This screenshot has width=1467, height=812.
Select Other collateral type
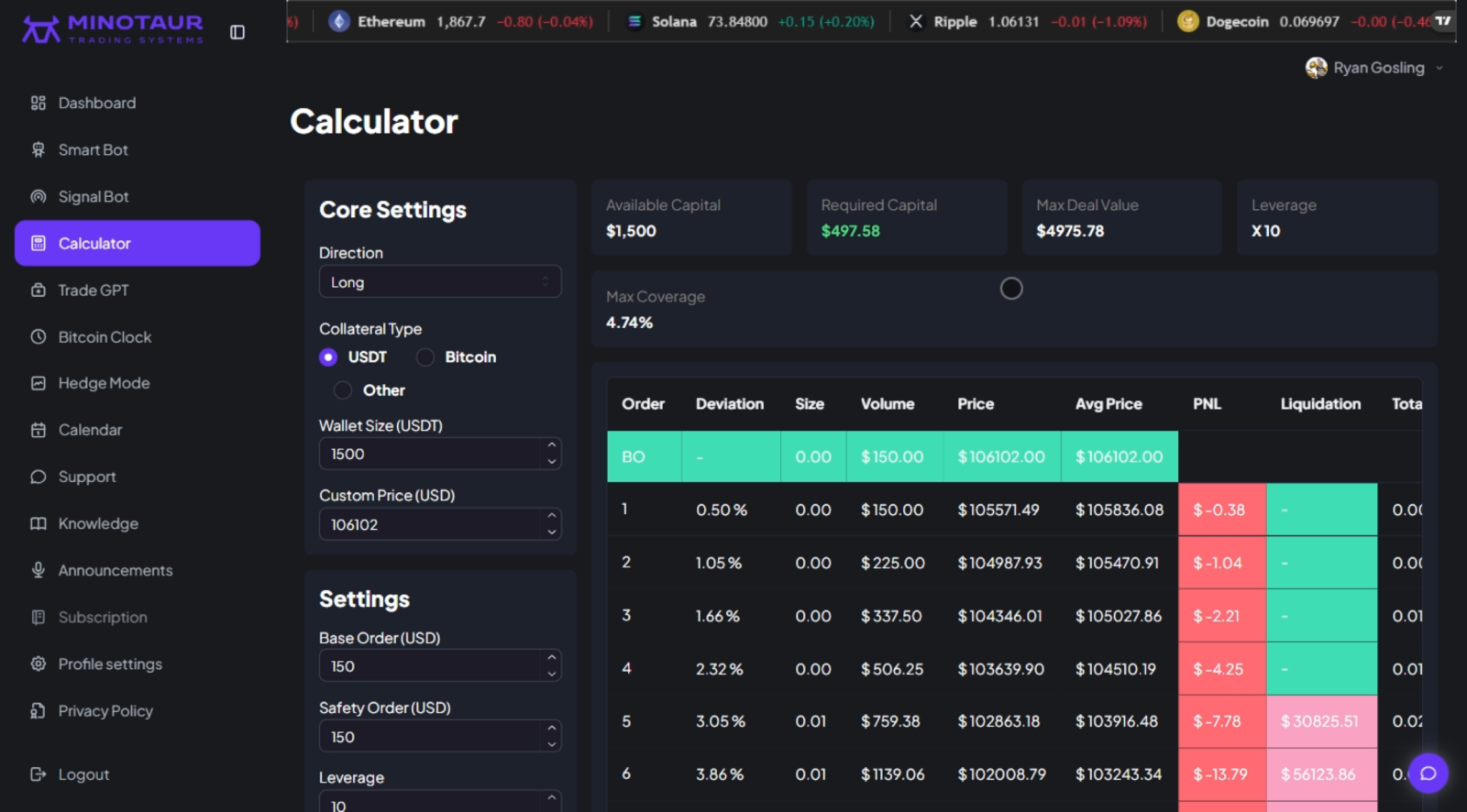pyautogui.click(x=343, y=390)
